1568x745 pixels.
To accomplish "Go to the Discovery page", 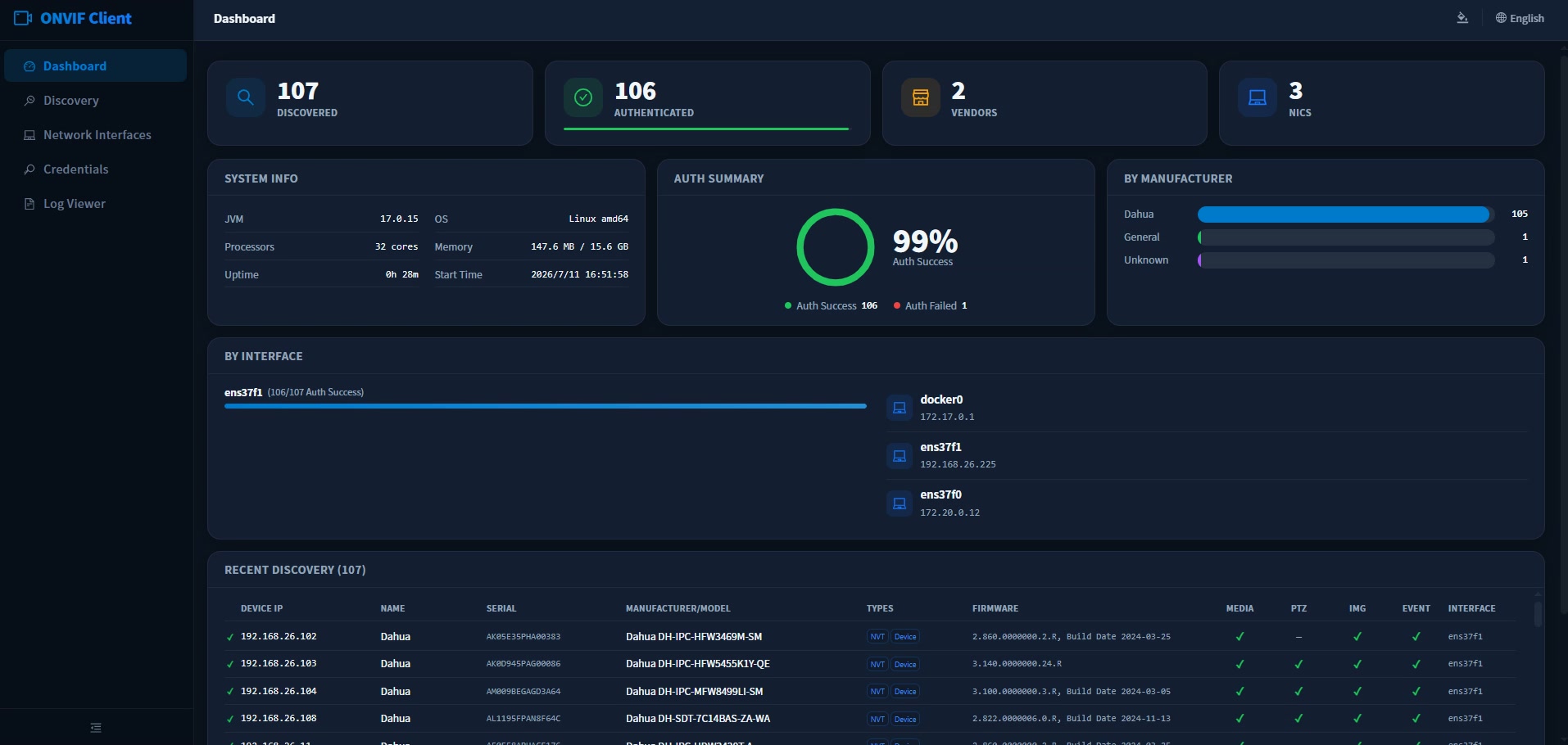I will click(96, 100).
